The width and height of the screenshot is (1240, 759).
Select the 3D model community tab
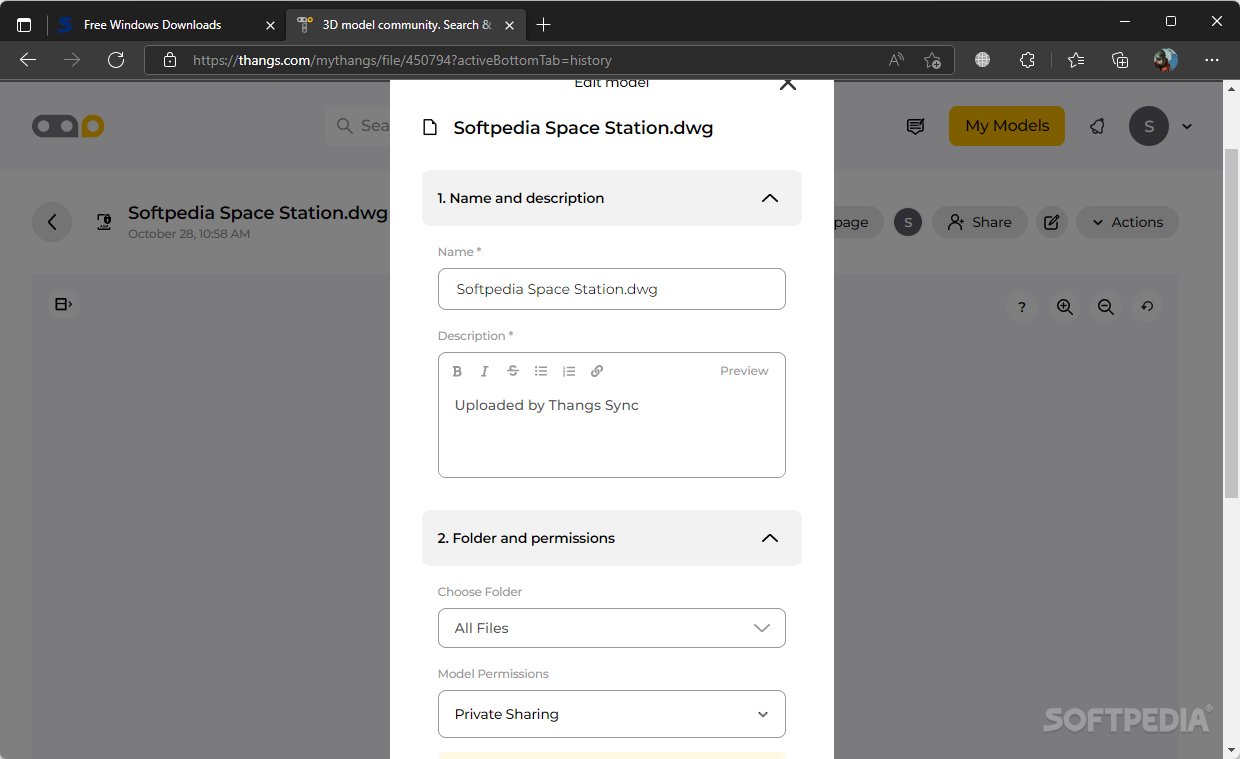click(x=405, y=24)
